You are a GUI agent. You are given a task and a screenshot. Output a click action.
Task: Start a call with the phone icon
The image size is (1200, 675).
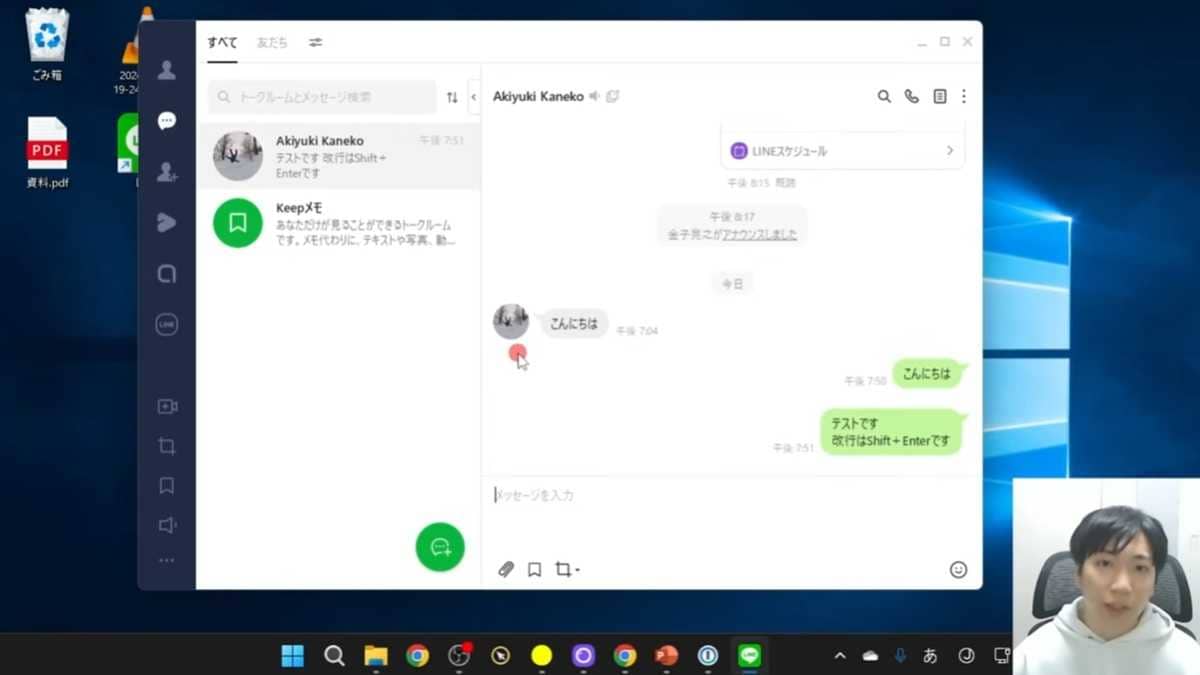coord(911,96)
